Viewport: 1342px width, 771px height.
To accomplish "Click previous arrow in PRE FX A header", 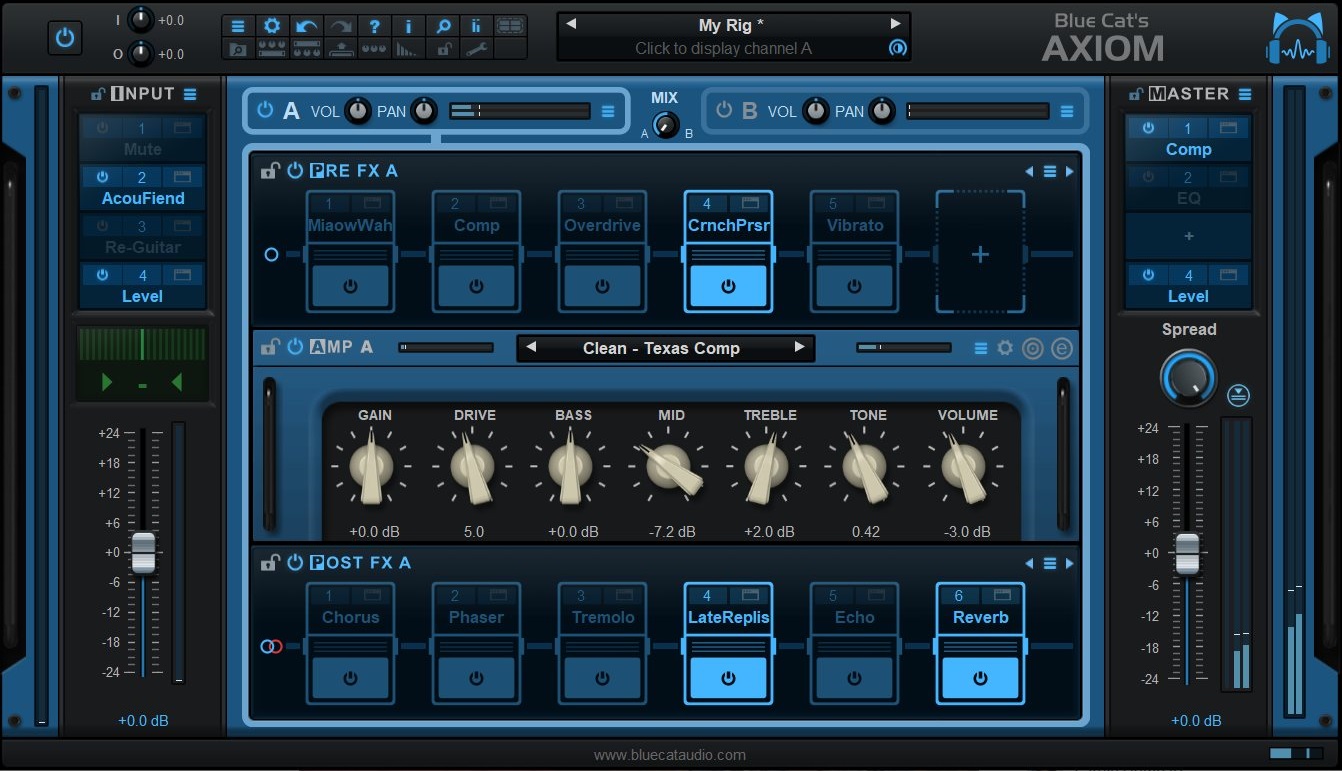I will (x=1030, y=172).
